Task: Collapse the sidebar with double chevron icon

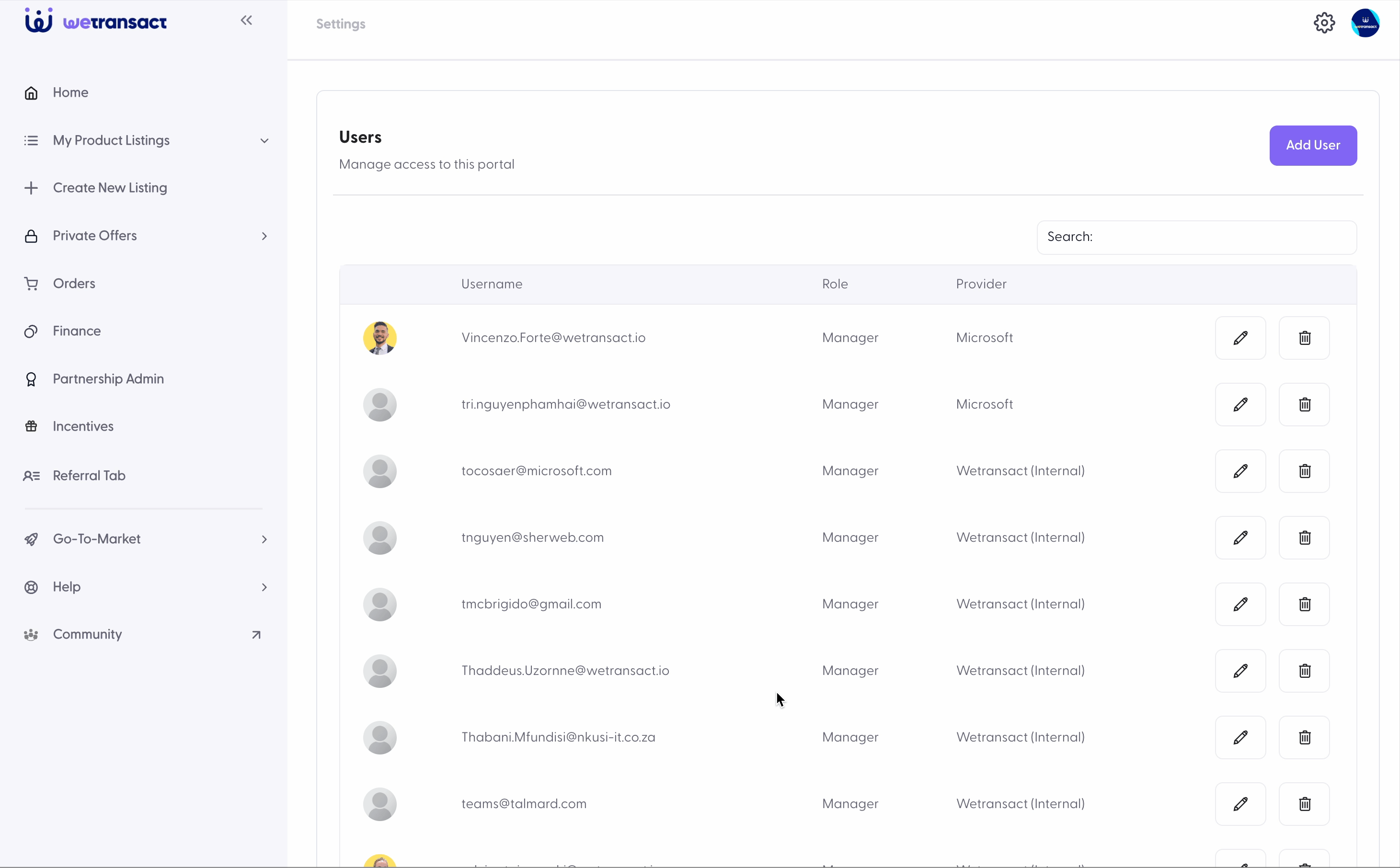Action: [x=246, y=21]
